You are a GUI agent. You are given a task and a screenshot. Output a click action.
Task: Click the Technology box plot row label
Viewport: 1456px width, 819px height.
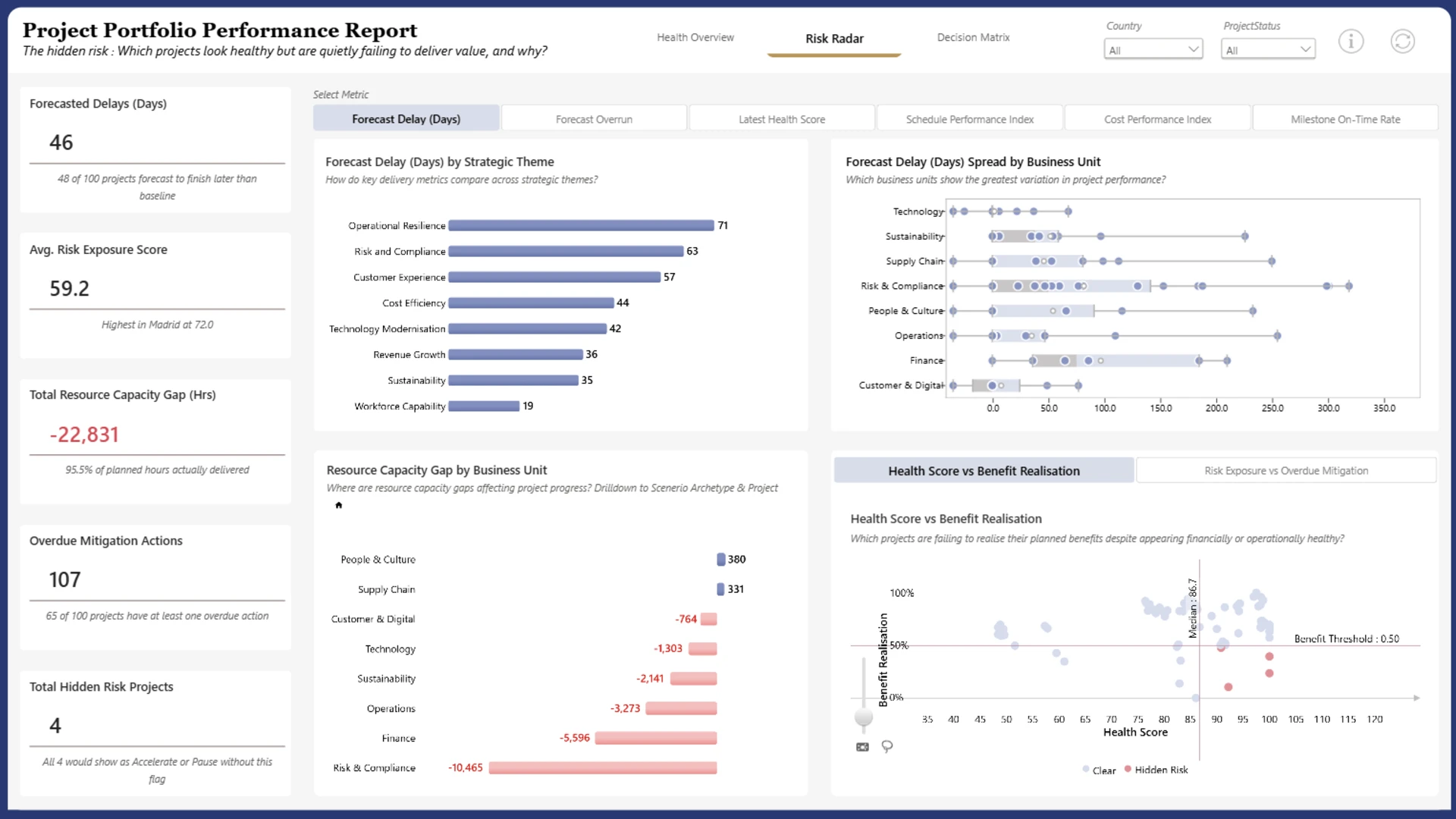click(x=918, y=212)
